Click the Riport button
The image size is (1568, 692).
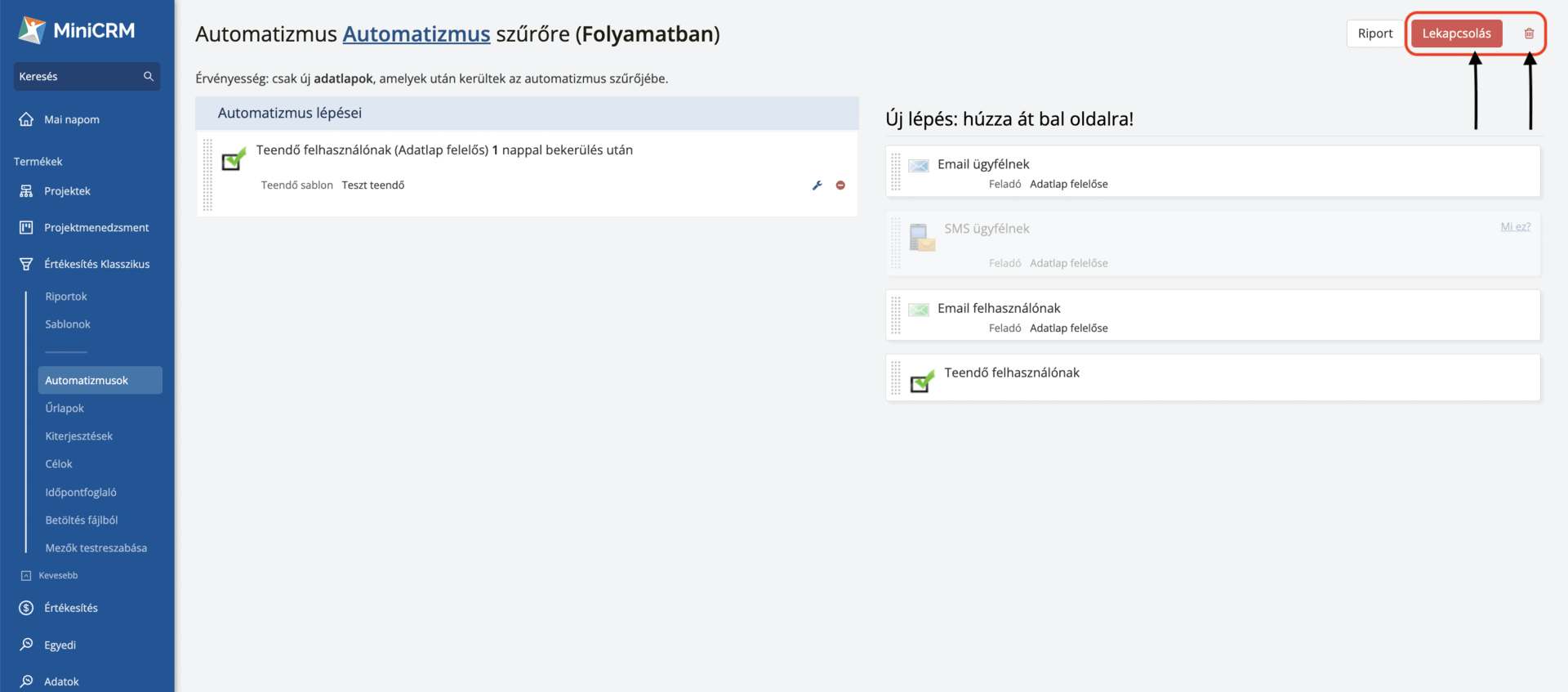click(x=1374, y=33)
